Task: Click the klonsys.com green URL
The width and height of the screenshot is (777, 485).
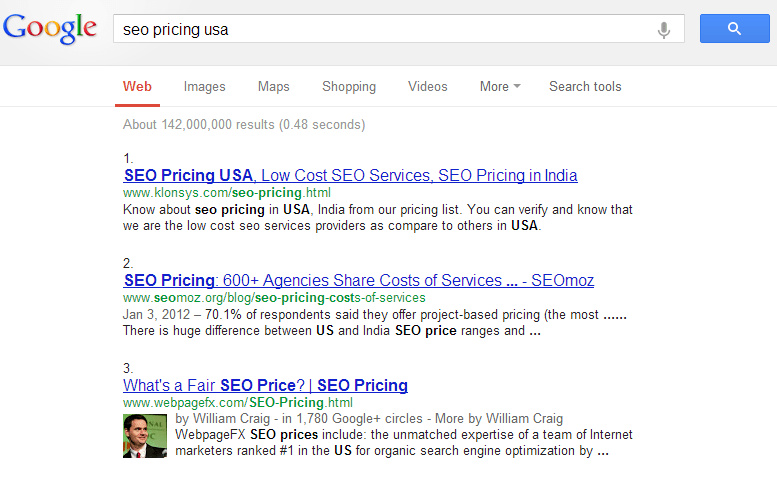Action: click(227, 193)
